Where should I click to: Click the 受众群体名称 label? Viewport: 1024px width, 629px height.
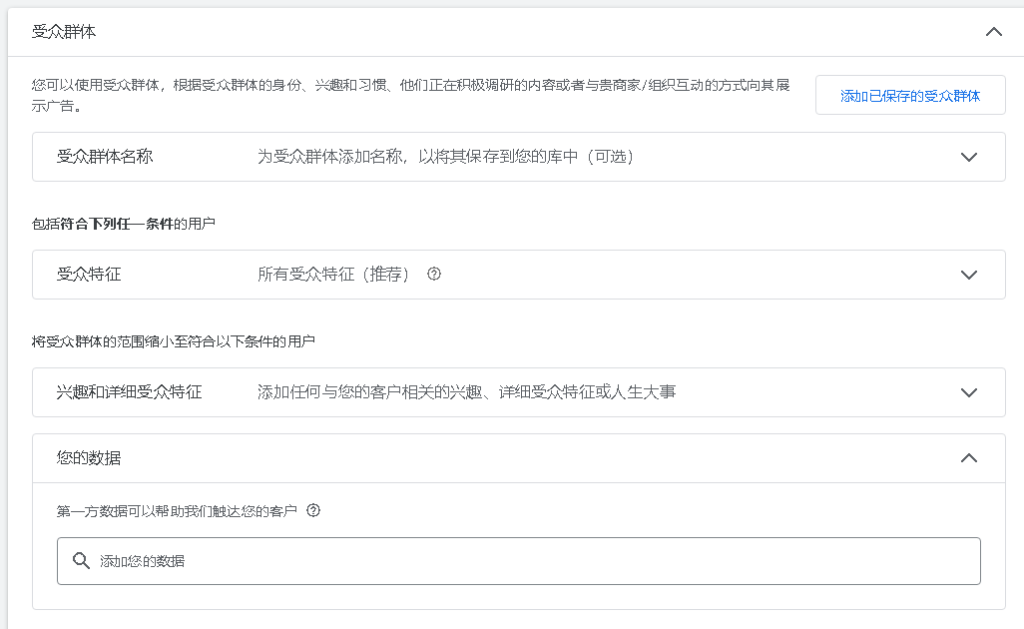pyautogui.click(x=105, y=157)
